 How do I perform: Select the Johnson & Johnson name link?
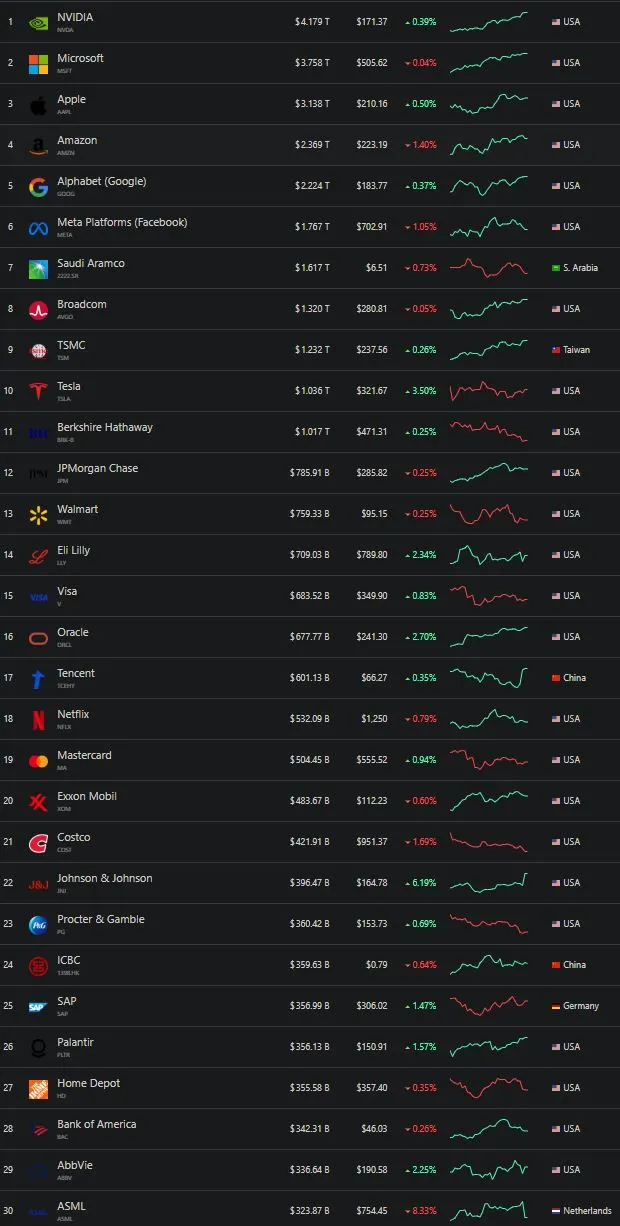105,878
